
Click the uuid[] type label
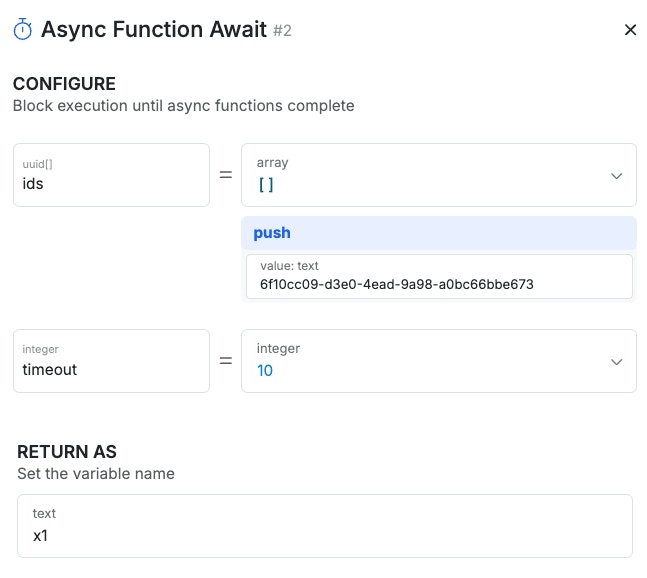click(36, 163)
